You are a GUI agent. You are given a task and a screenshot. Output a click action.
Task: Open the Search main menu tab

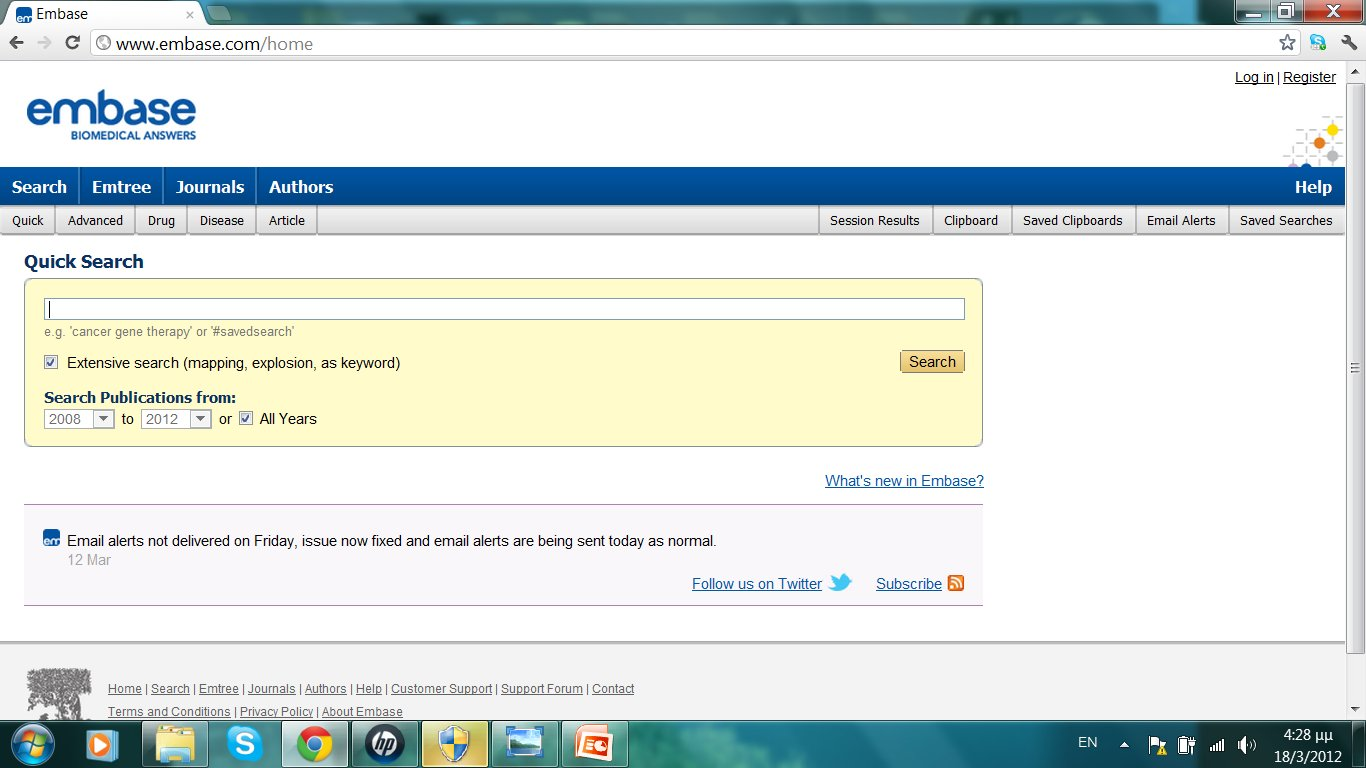[39, 187]
